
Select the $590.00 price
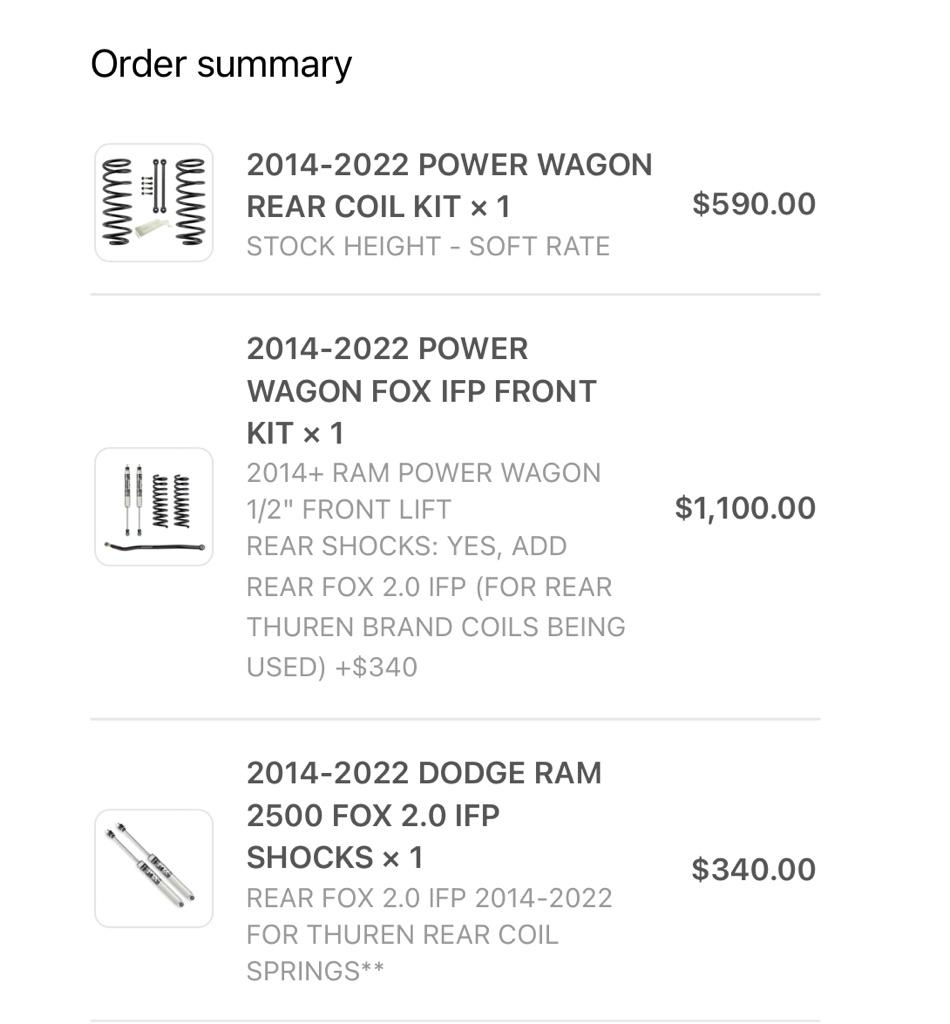pos(754,204)
